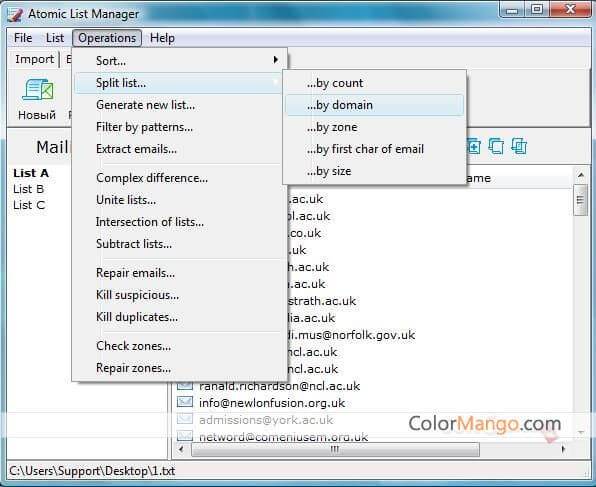Image resolution: width=596 pixels, height=487 pixels.
Task: Select List C in the sidebar
Action: coord(29,205)
